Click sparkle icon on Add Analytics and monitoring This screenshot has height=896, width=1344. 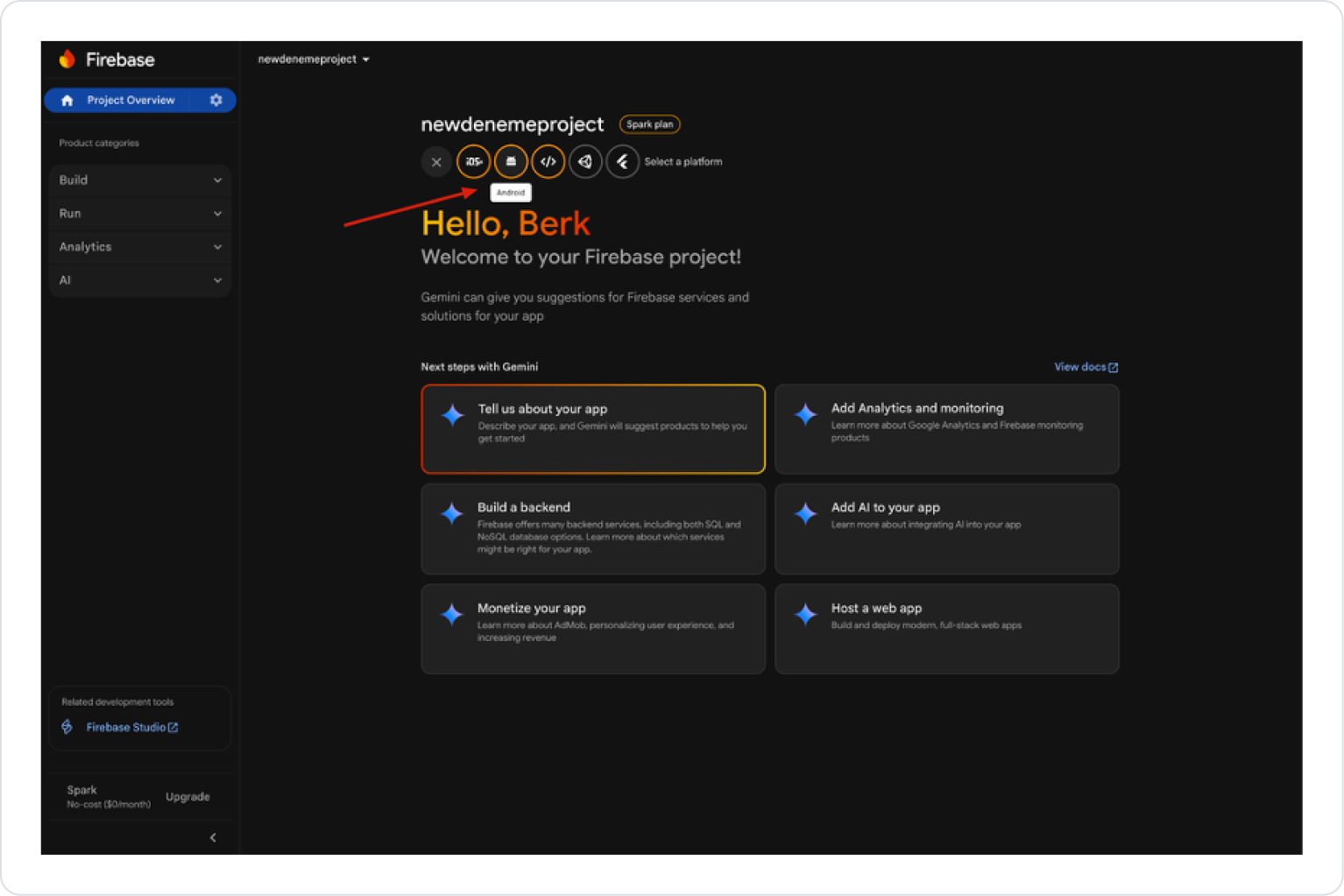click(x=805, y=413)
